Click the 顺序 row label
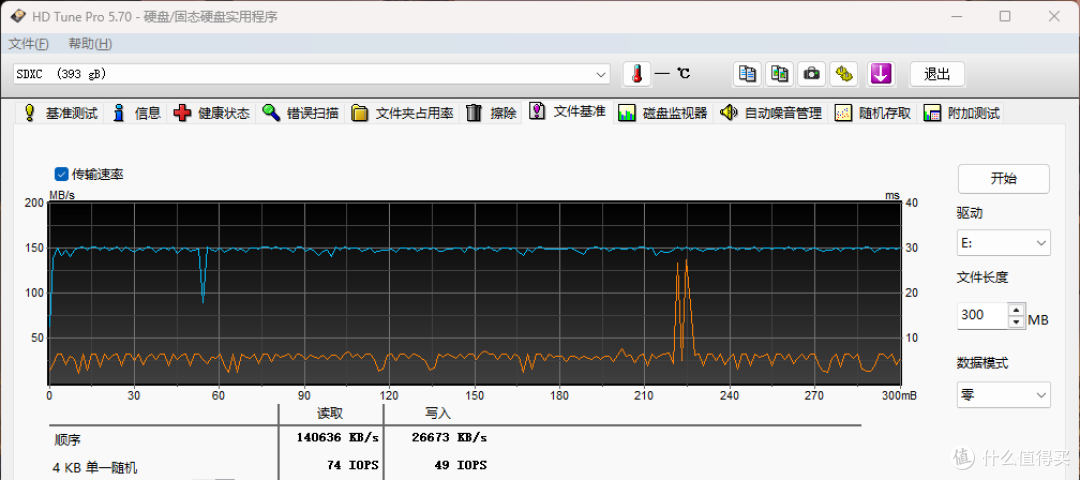1080x480 pixels. pos(67,439)
